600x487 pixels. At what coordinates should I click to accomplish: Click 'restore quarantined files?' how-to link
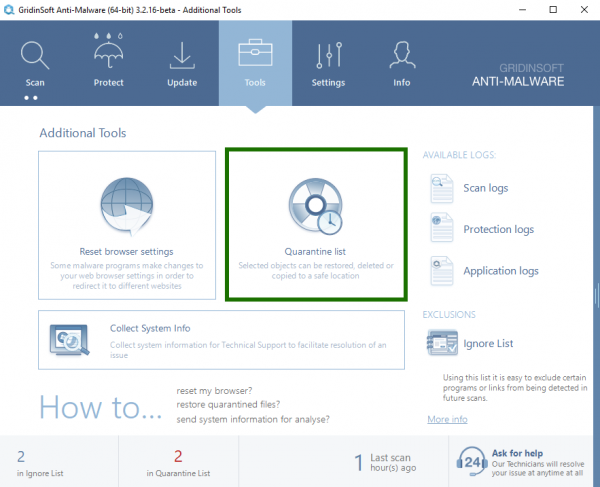tap(228, 404)
